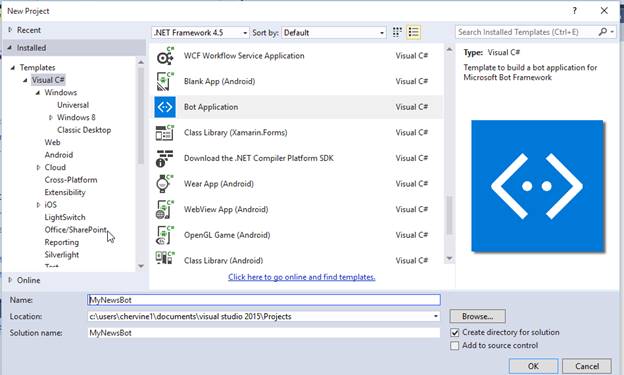Expand the Recent section
624x375 pixels.
[11, 30]
